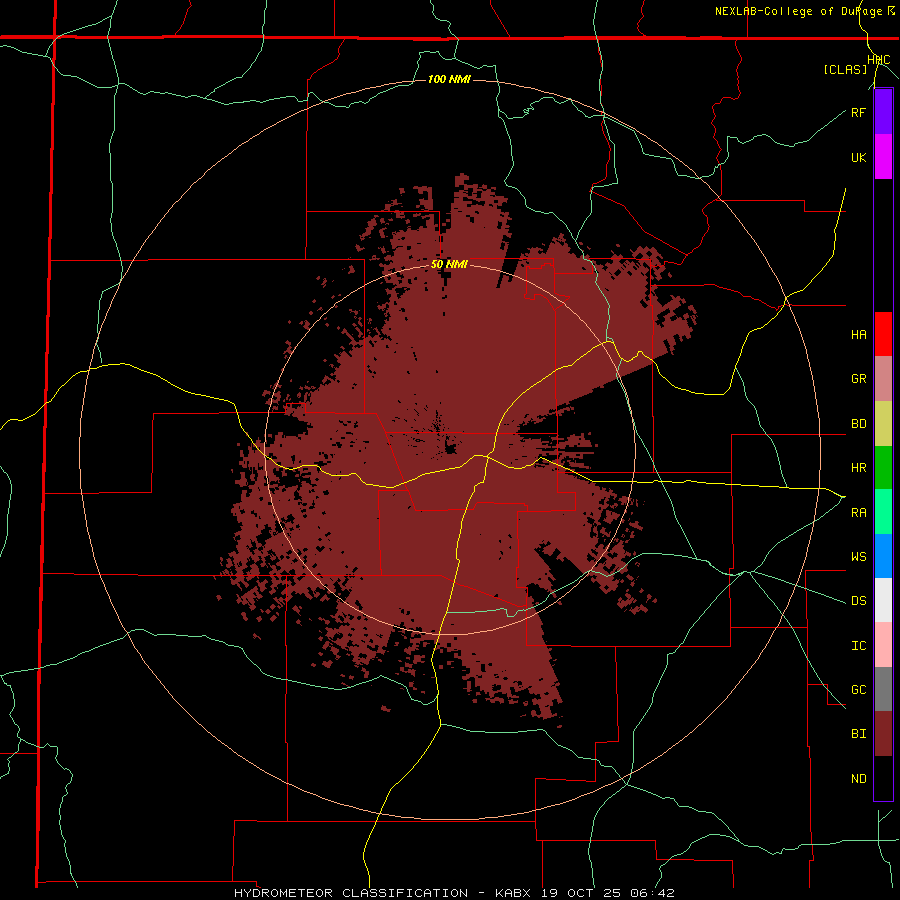Screen dimensions: 900x900
Task: Click the DS legend label
Action: pyautogui.click(x=858, y=600)
